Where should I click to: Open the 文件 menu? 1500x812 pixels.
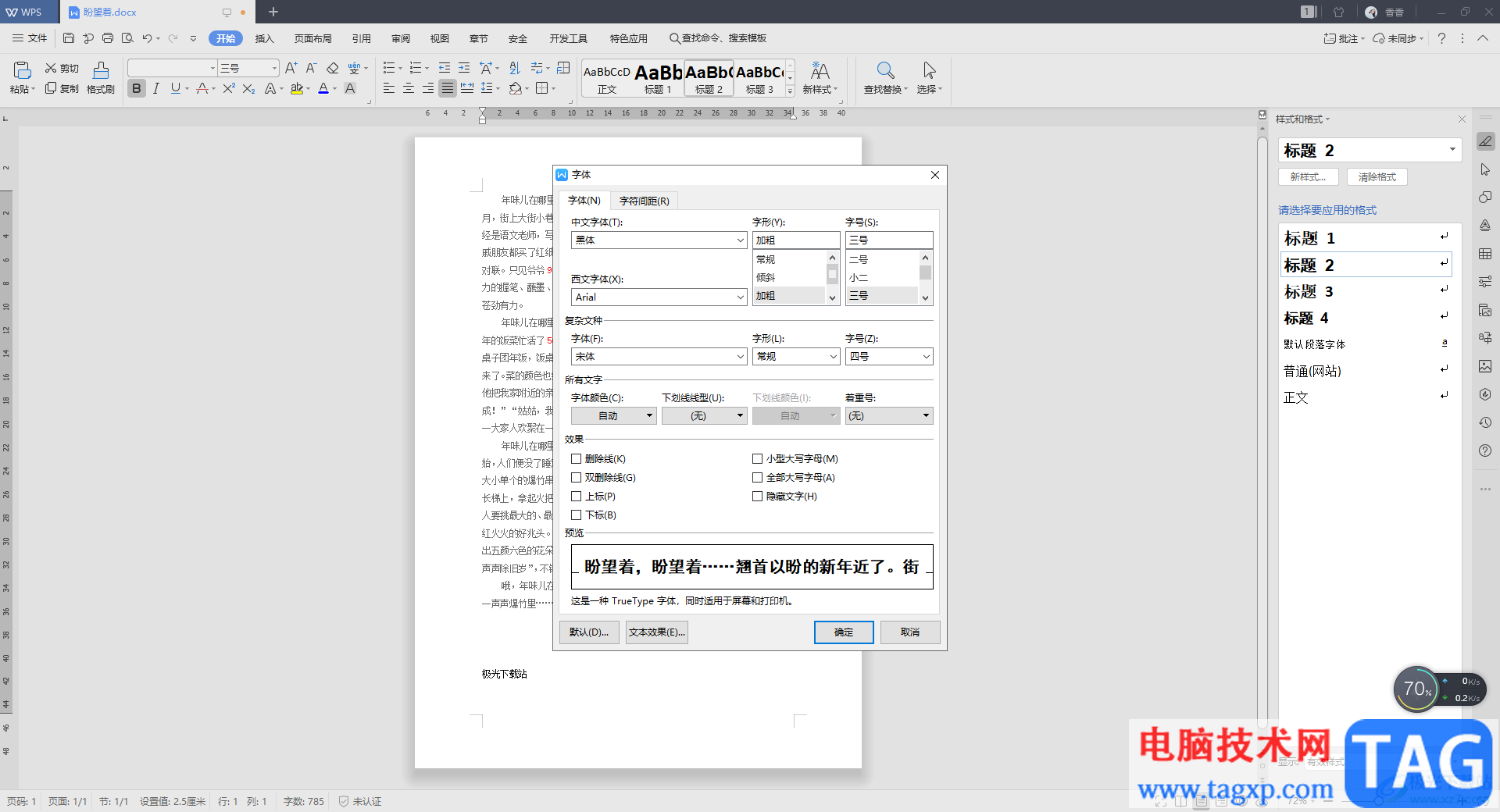point(30,38)
